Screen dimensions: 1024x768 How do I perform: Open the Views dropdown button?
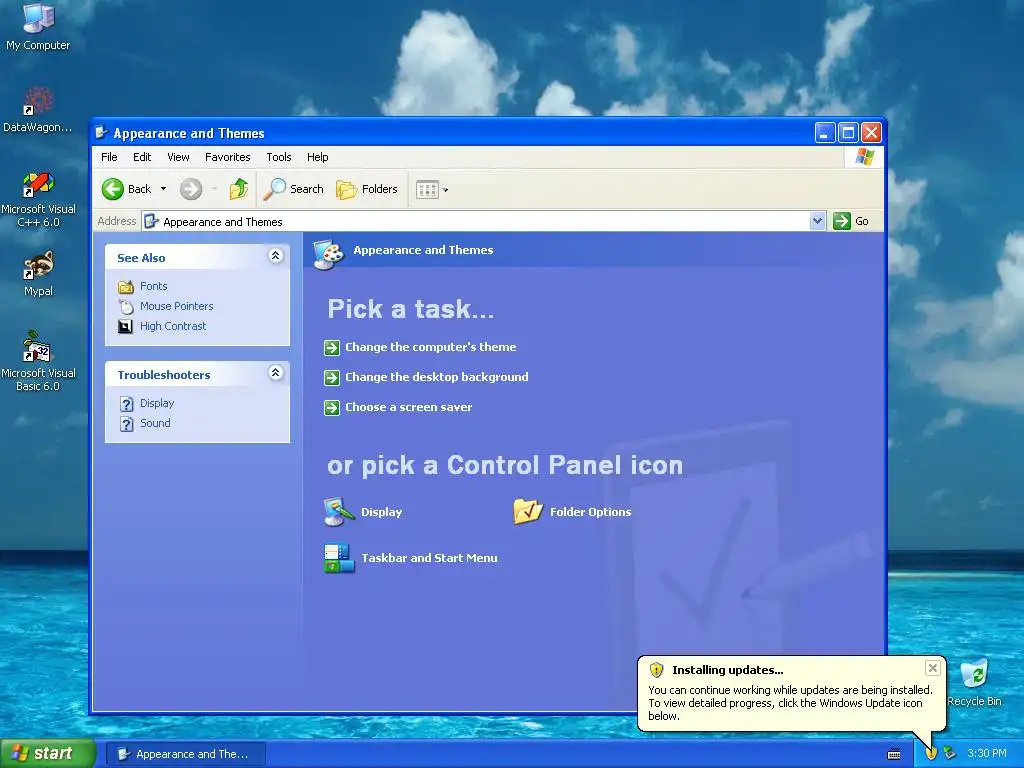[432, 190]
